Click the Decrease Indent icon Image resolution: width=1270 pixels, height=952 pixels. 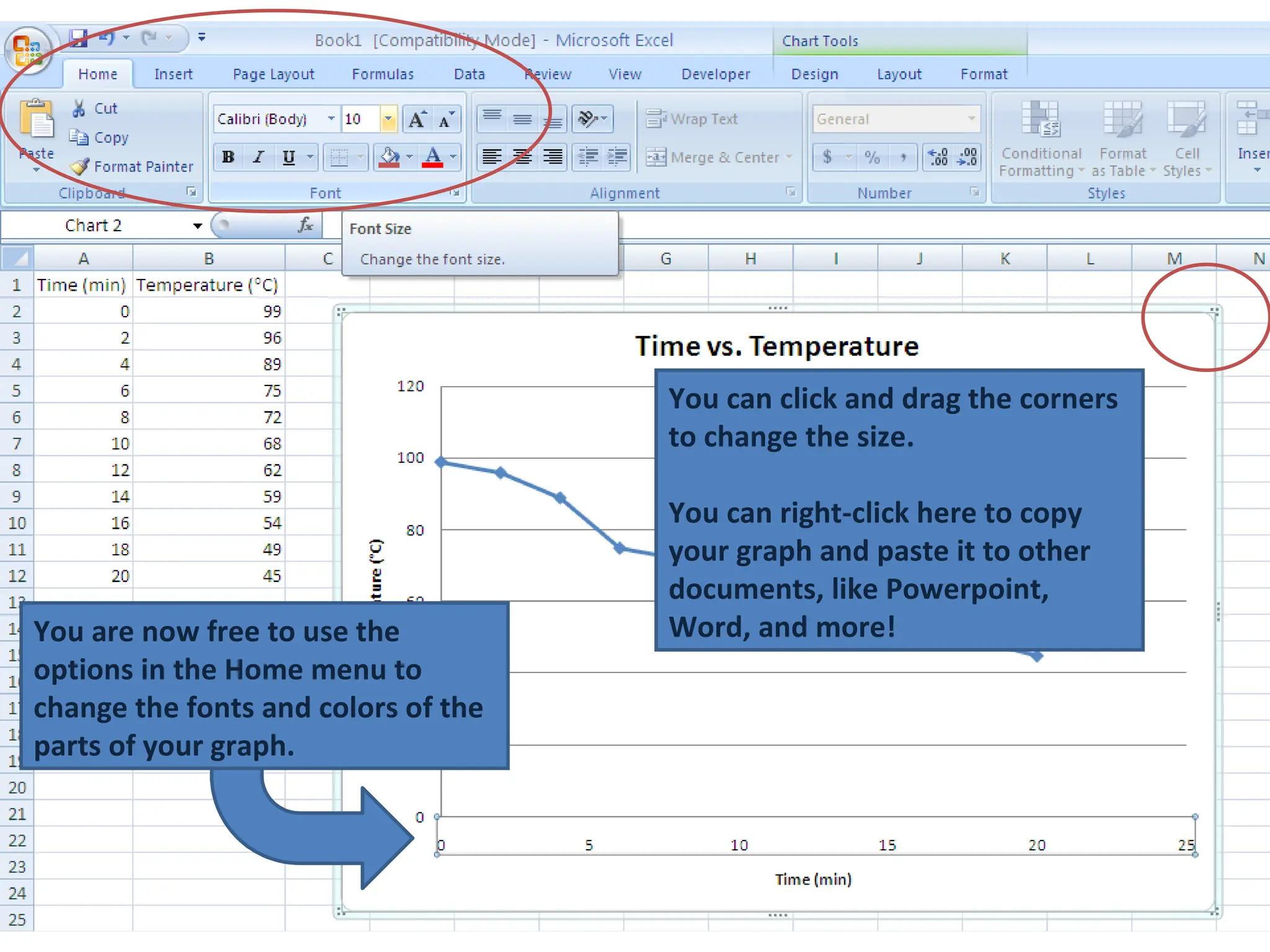coord(587,157)
